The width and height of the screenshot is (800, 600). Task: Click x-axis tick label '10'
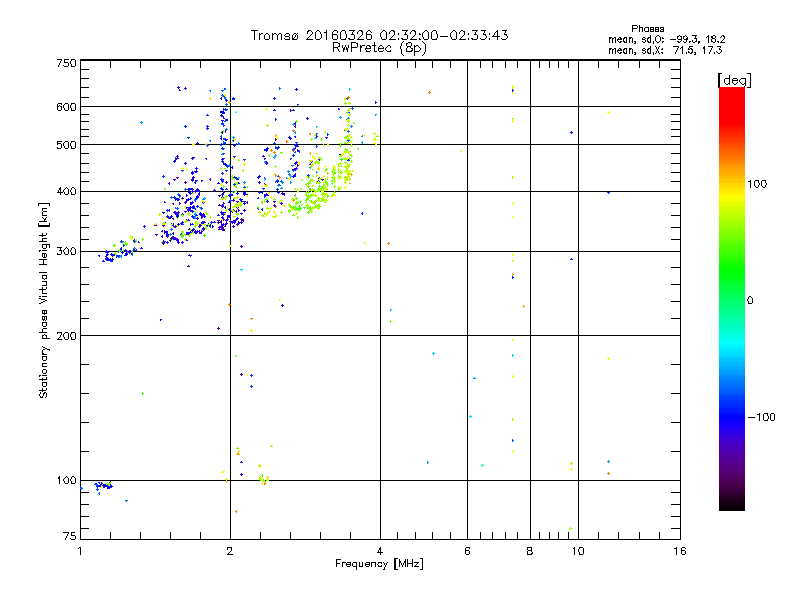tap(578, 551)
